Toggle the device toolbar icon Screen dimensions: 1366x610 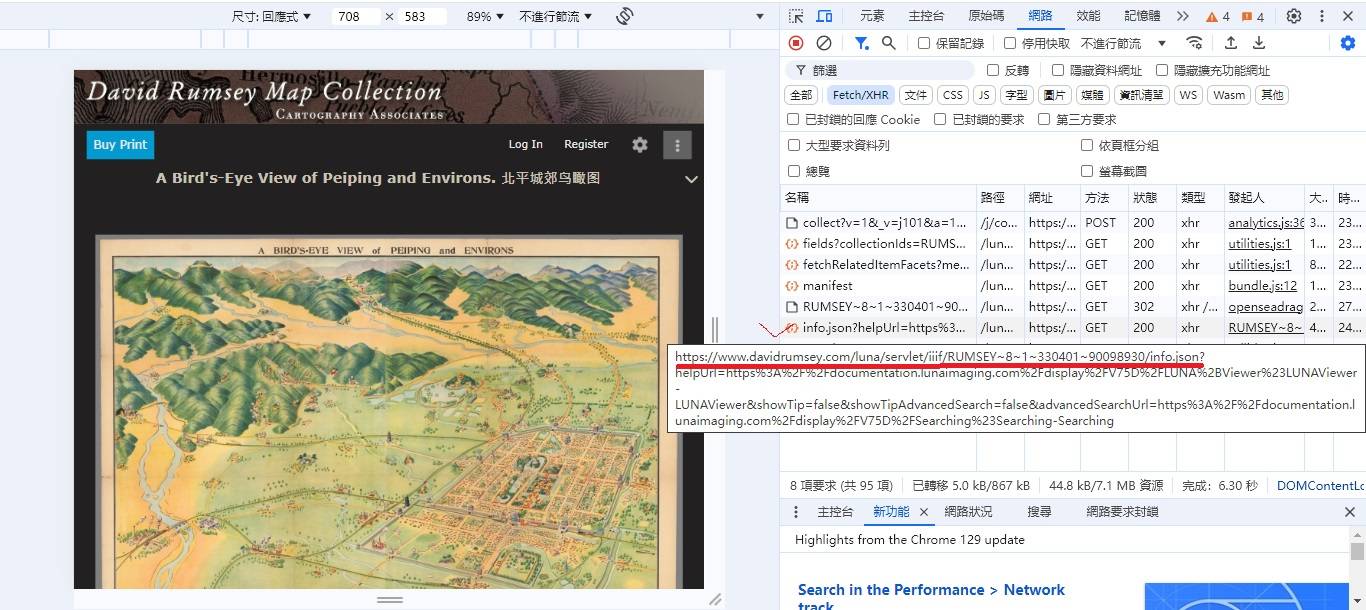[824, 16]
